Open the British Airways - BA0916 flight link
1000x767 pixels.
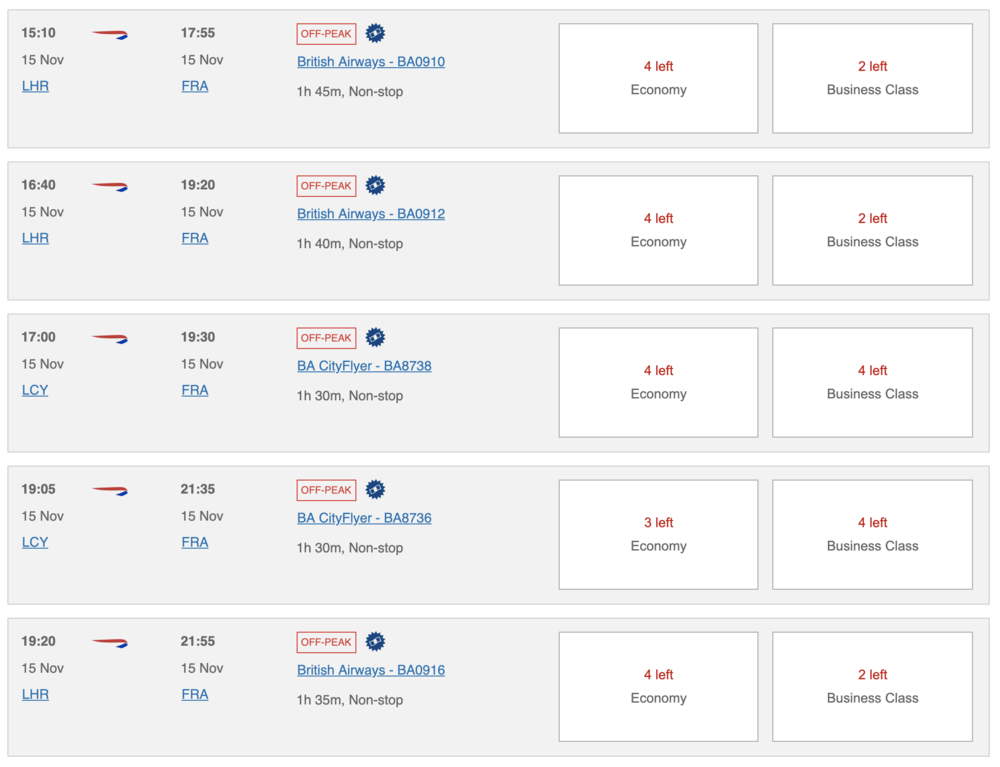pyautogui.click(x=371, y=670)
